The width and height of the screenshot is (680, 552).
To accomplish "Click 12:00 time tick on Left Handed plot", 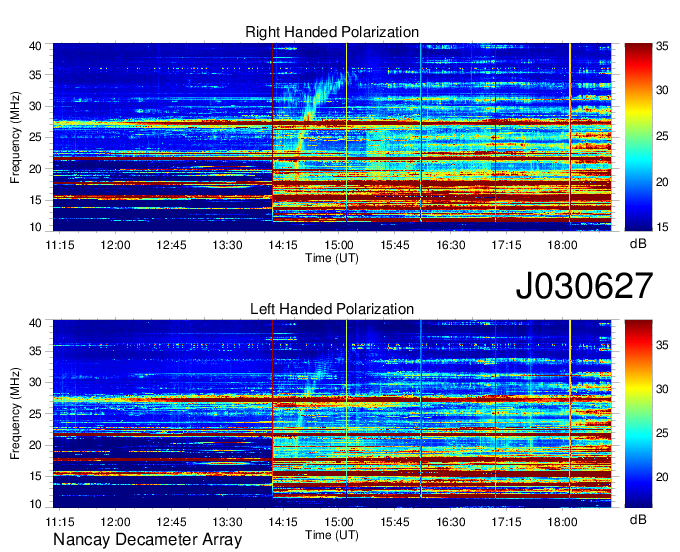I will tap(115, 522).
